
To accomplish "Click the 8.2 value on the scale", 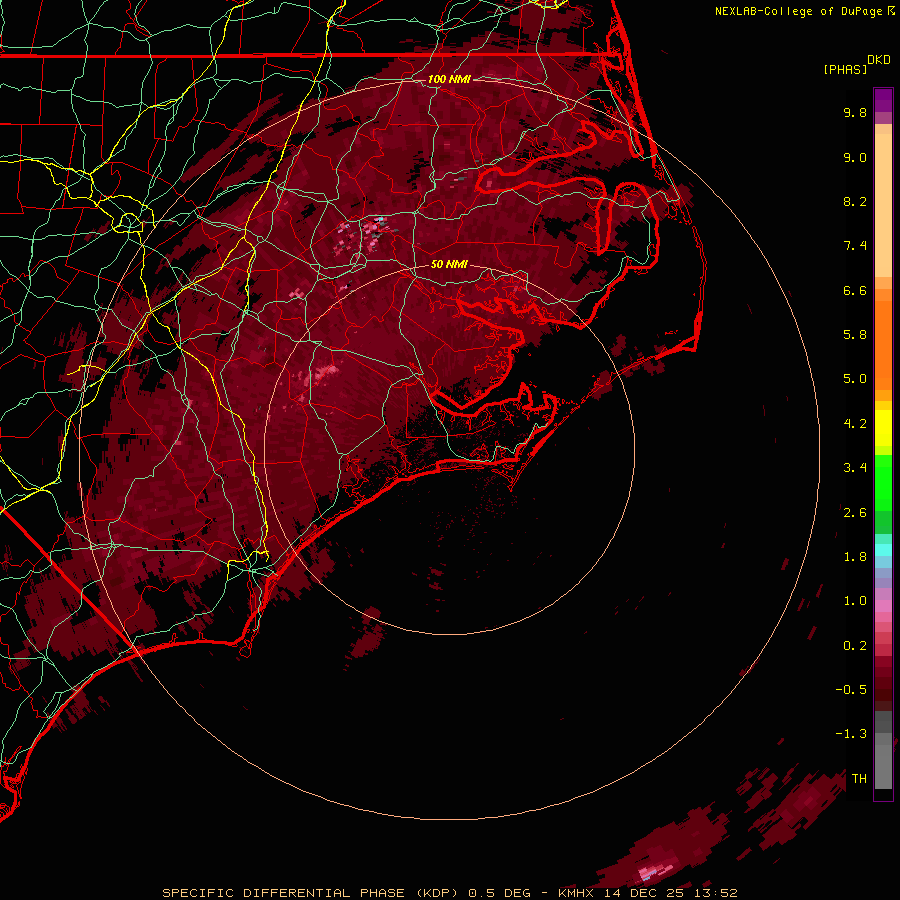I will pyautogui.click(x=855, y=201).
